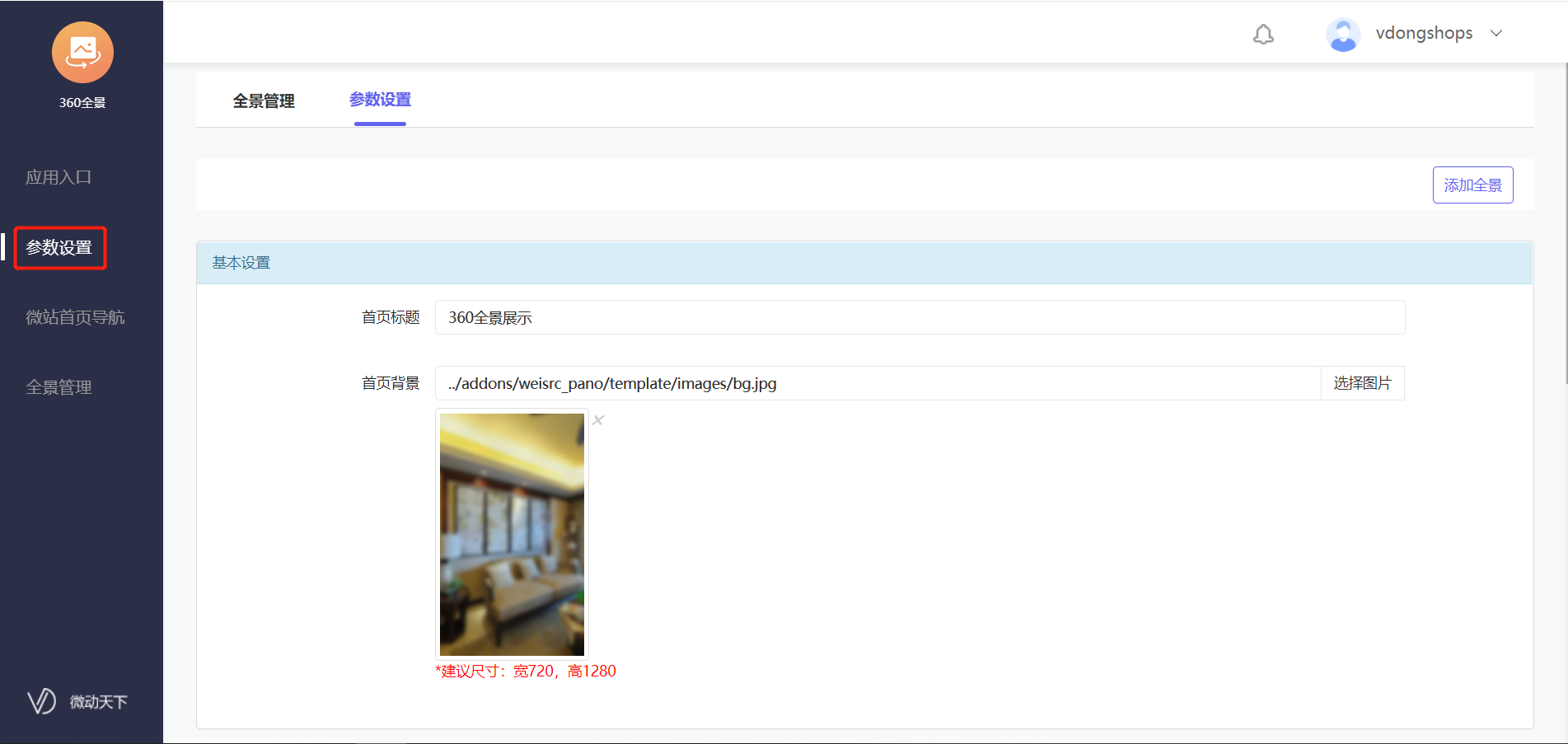Open 应用入口 in the sidebar
Viewport: 1568px width, 744px height.
click(59, 177)
